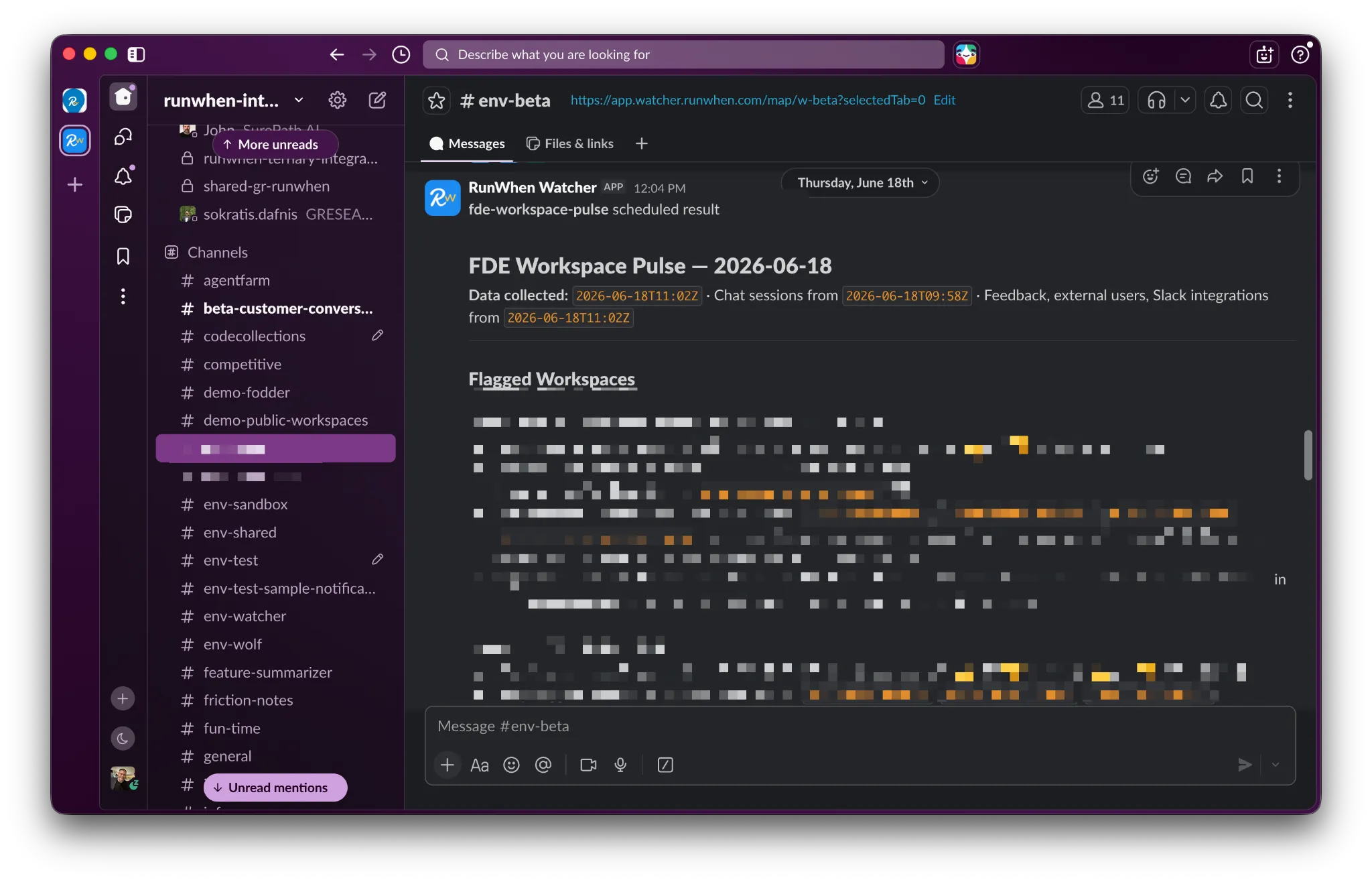Viewport: 1372px width, 882px height.
Task: Save message for later
Action: click(x=1247, y=176)
